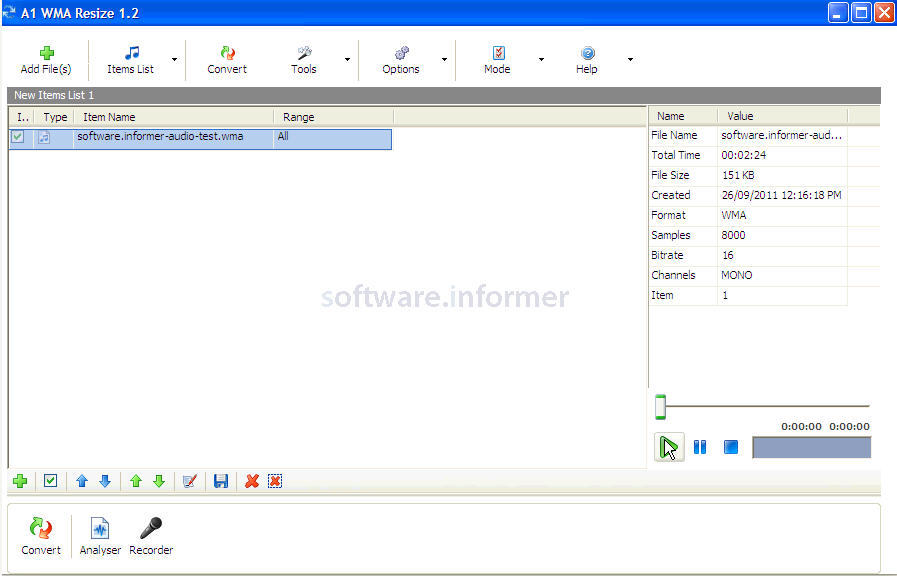Screen dimensions: 897x576
Task: Click the Range column header
Action: [334, 117]
